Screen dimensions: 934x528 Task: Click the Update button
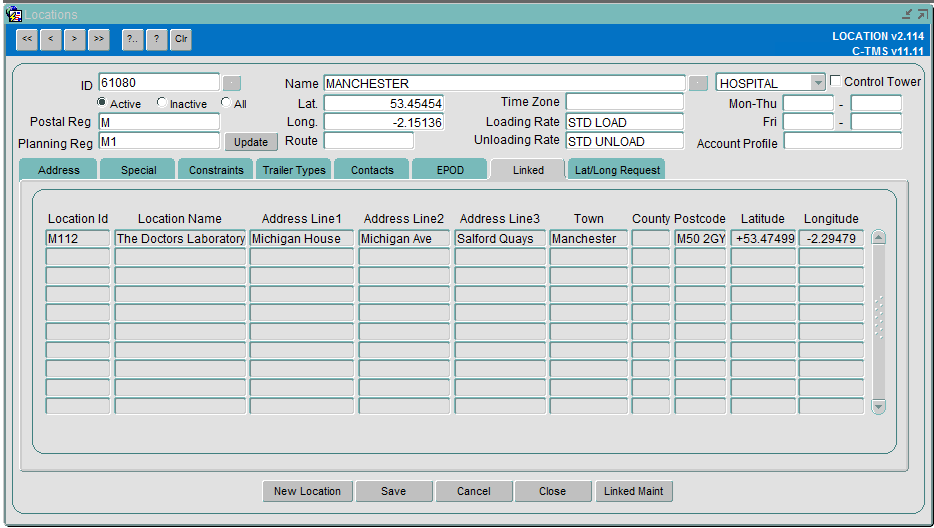pyautogui.click(x=251, y=142)
